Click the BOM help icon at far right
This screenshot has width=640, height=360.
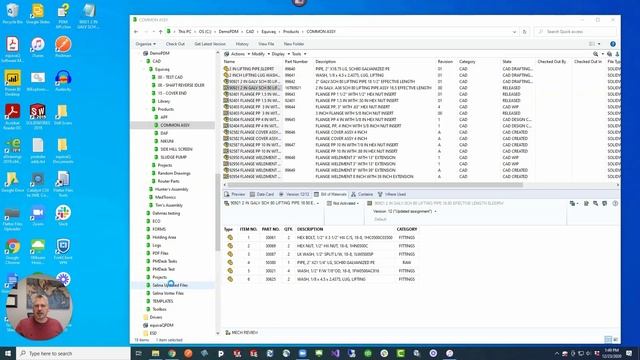tap(615, 203)
